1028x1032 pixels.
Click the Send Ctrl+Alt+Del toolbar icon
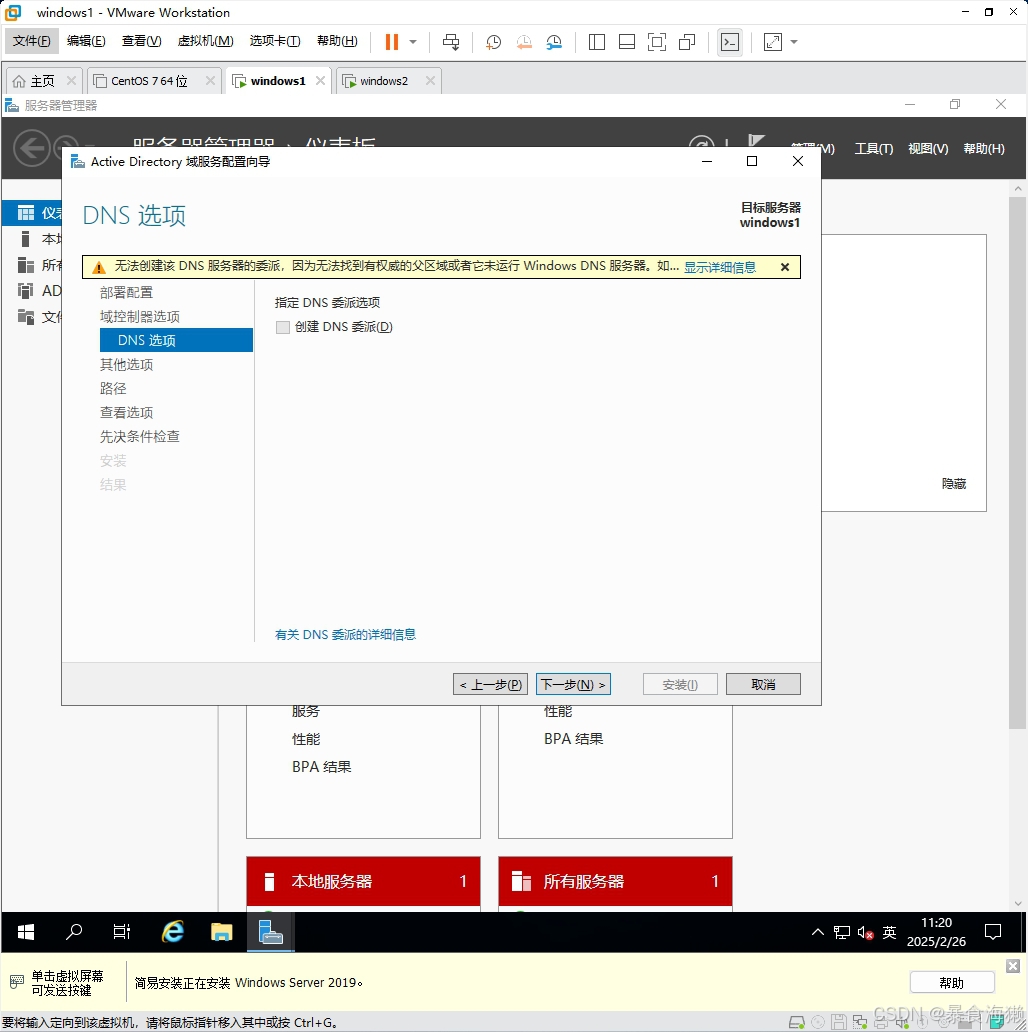click(x=451, y=42)
